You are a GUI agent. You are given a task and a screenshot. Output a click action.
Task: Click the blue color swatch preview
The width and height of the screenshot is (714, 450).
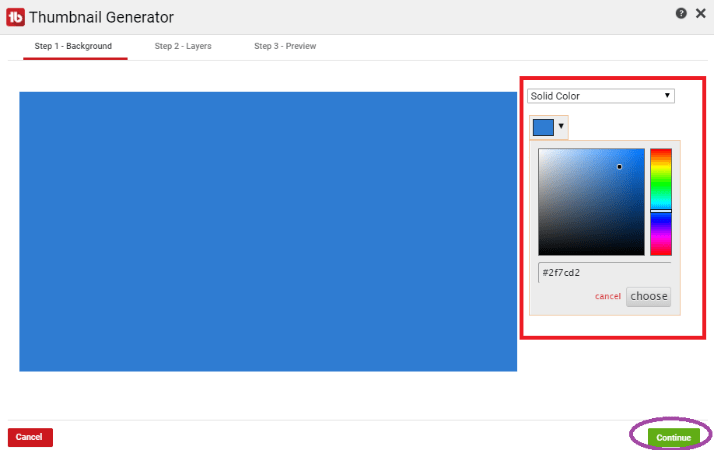pyautogui.click(x=543, y=127)
